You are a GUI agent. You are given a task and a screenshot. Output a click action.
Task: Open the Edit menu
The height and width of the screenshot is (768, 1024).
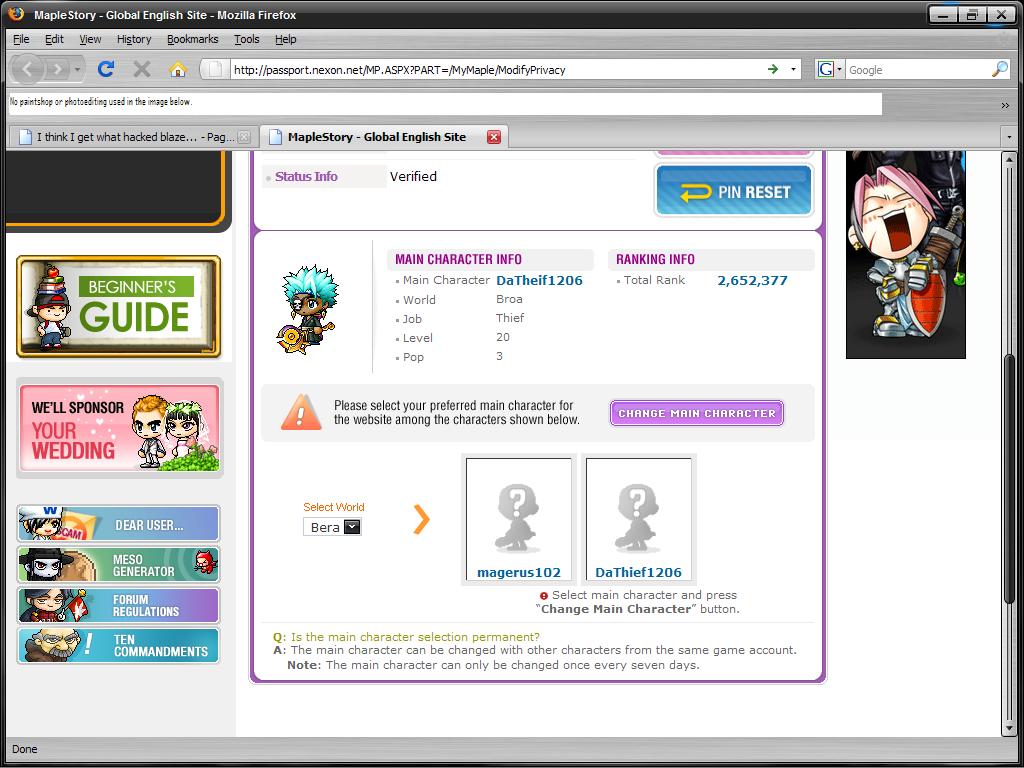[54, 39]
